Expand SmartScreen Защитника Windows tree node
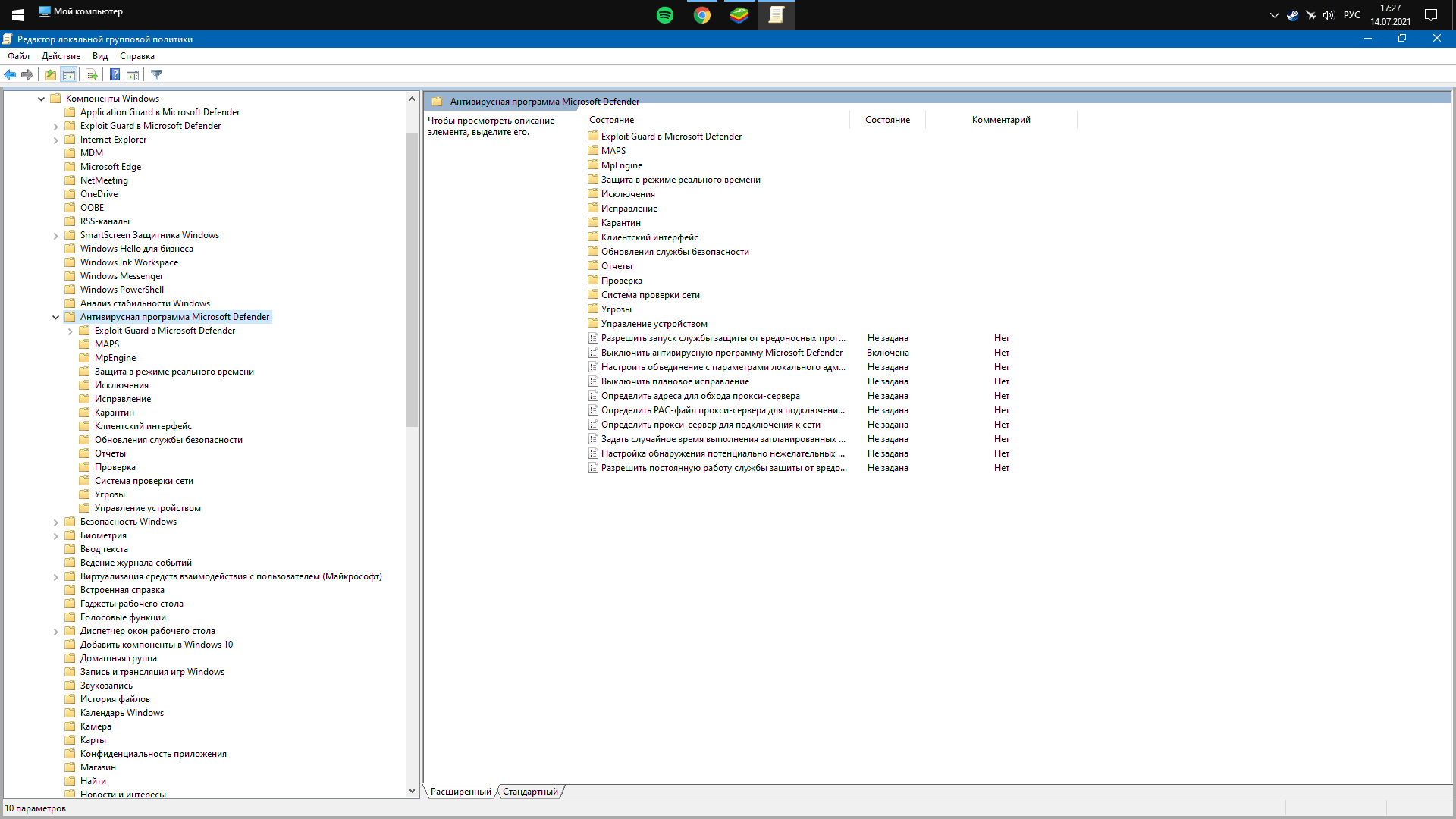 pyautogui.click(x=55, y=235)
